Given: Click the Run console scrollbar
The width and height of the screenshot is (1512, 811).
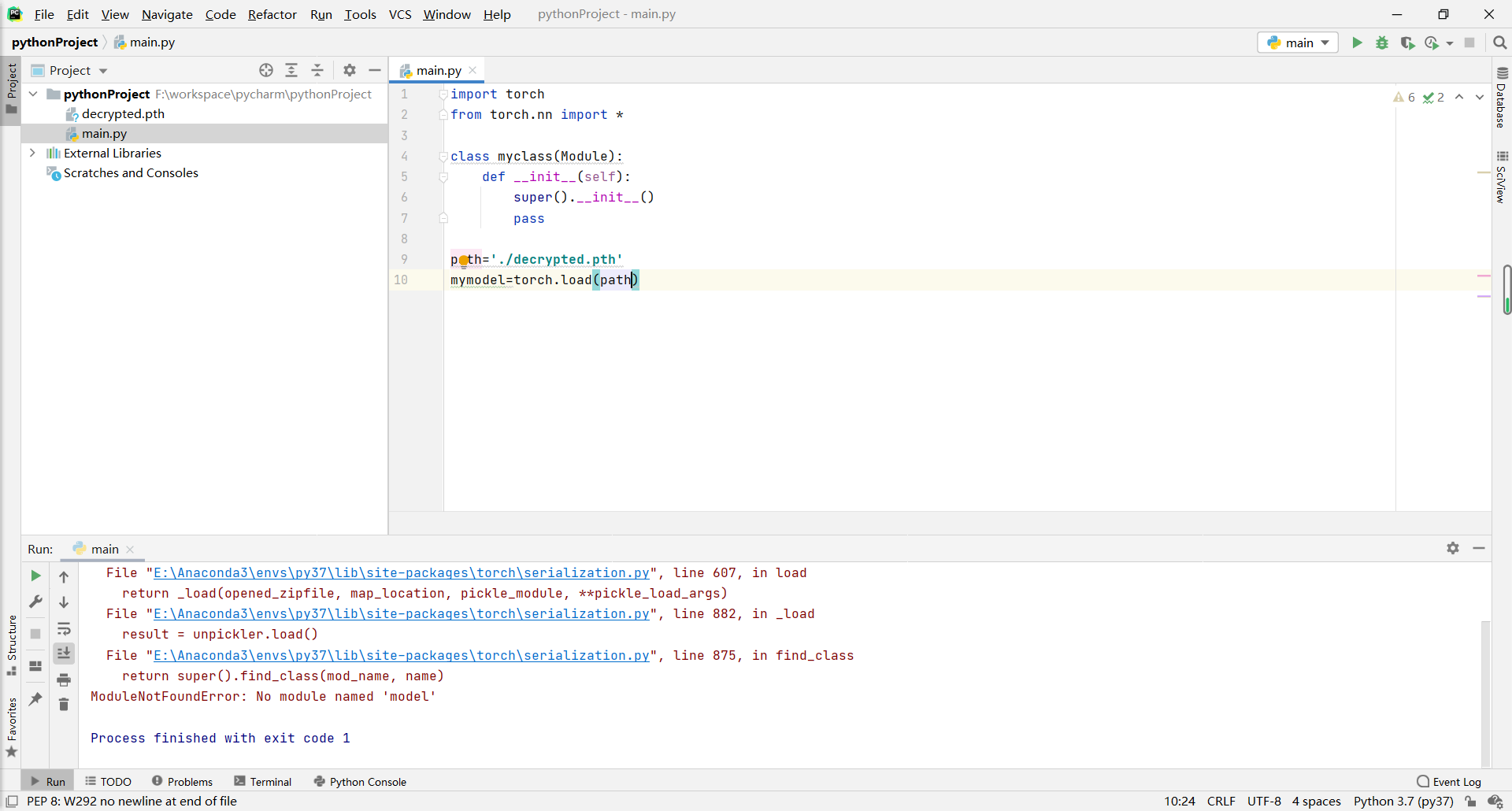Looking at the screenshot, I should [x=1485, y=693].
